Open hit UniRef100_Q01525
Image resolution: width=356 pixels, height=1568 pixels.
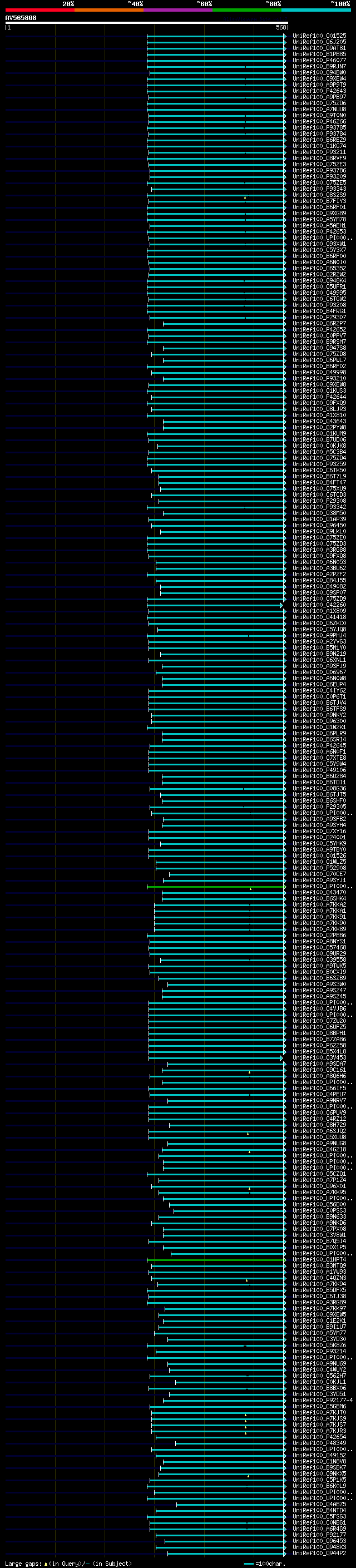(319, 36)
